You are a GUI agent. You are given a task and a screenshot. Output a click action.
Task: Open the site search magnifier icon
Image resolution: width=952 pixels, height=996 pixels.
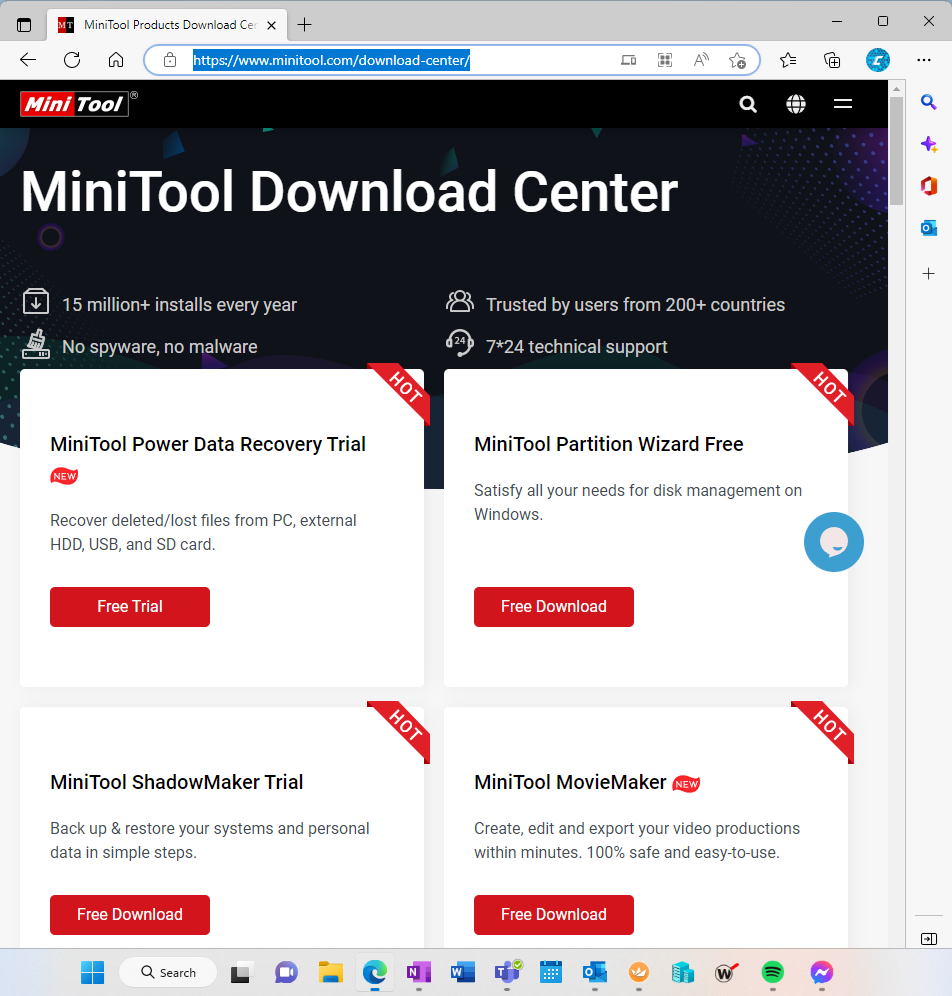pos(748,104)
